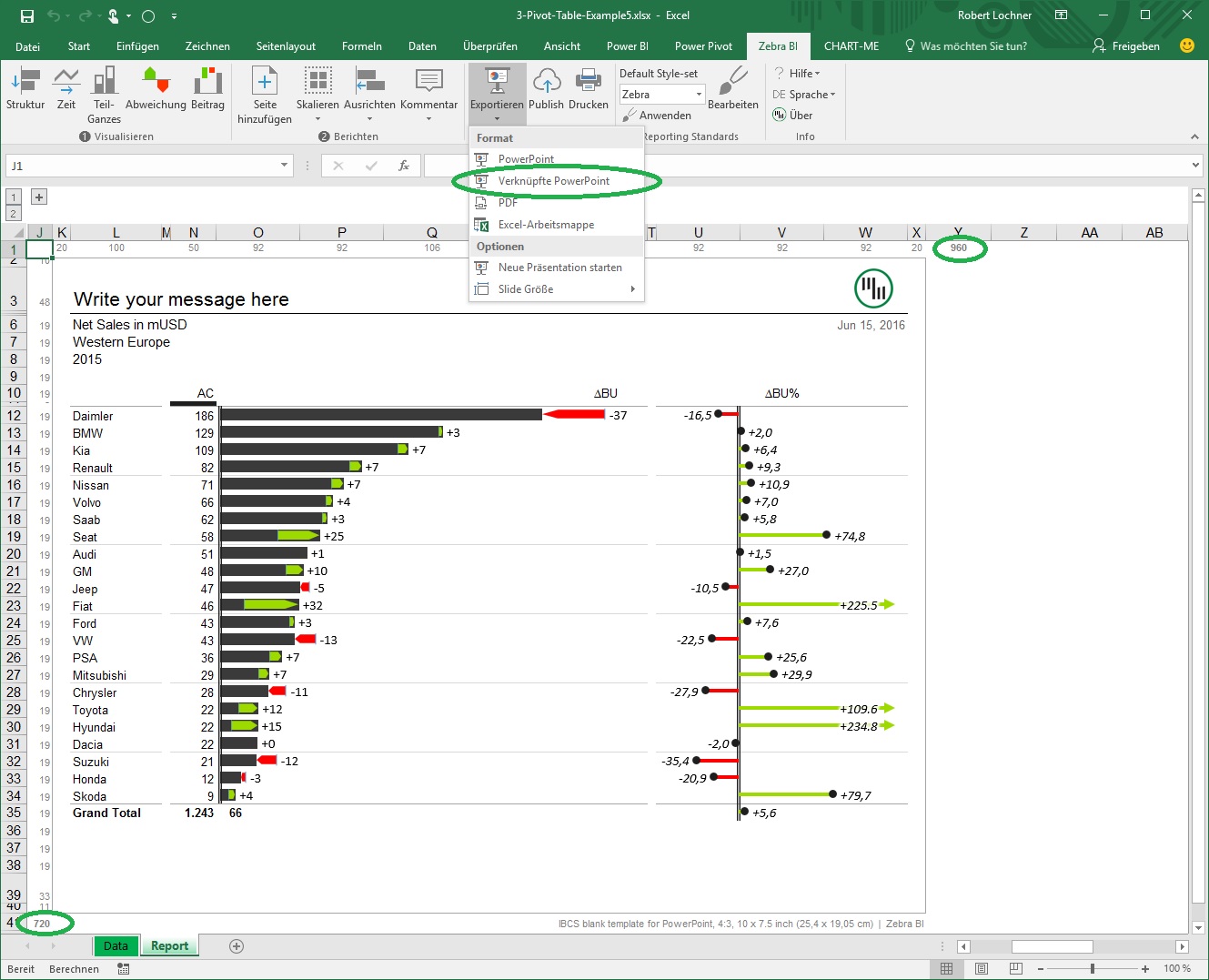This screenshot has height=980, width=1209.
Task: Choose PowerPoint export format
Action: pyautogui.click(x=556, y=159)
